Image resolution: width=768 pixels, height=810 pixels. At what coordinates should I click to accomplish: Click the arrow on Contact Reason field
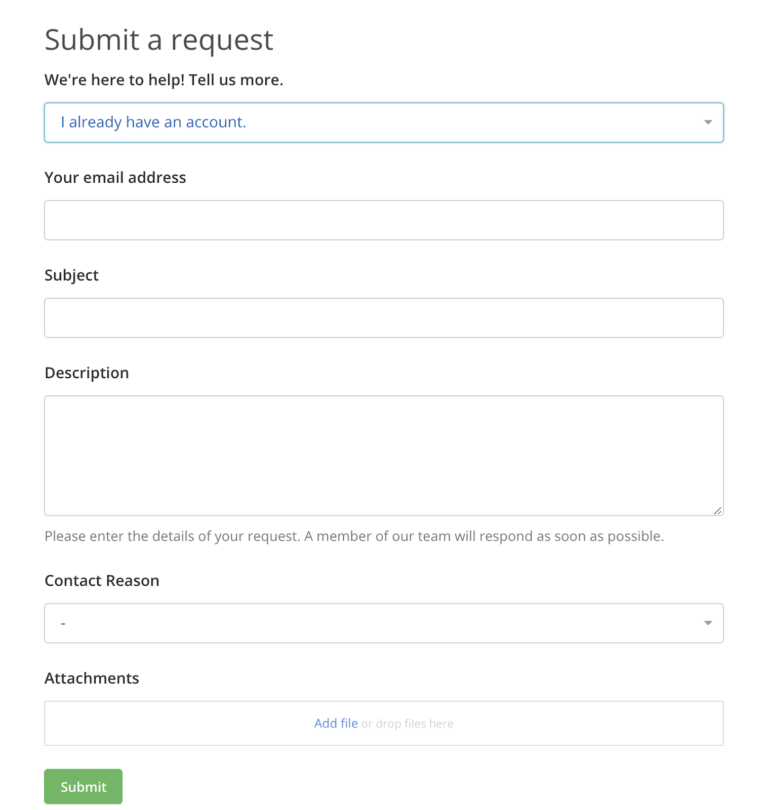point(710,622)
